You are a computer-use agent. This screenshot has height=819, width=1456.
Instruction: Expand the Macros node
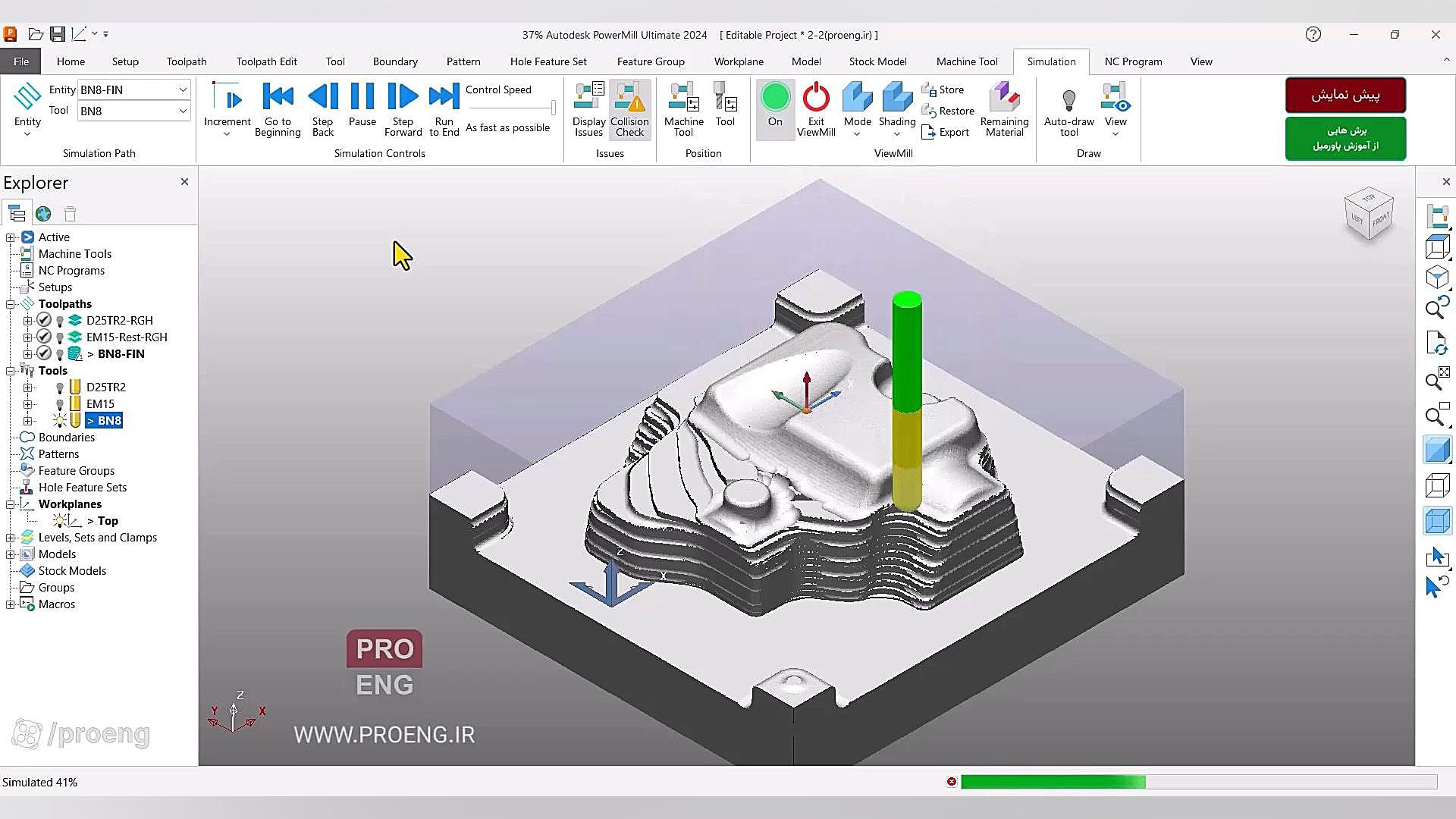point(11,604)
